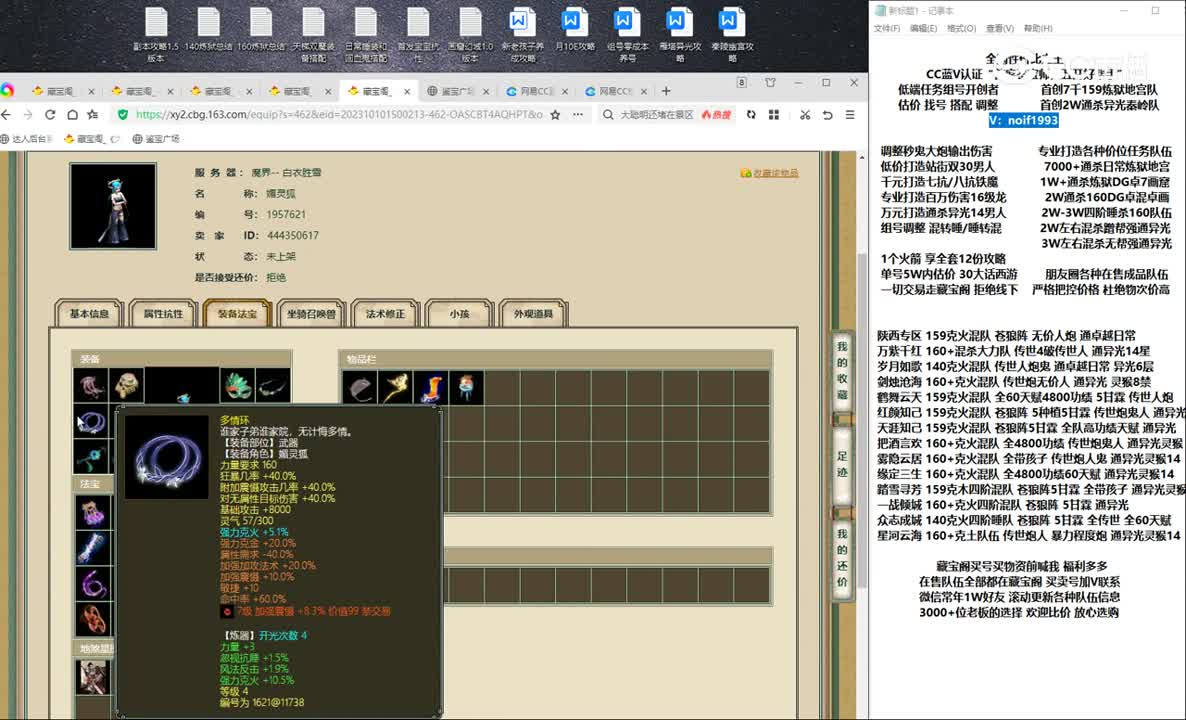Open Notepad 格式(O) menu

click(x=961, y=29)
